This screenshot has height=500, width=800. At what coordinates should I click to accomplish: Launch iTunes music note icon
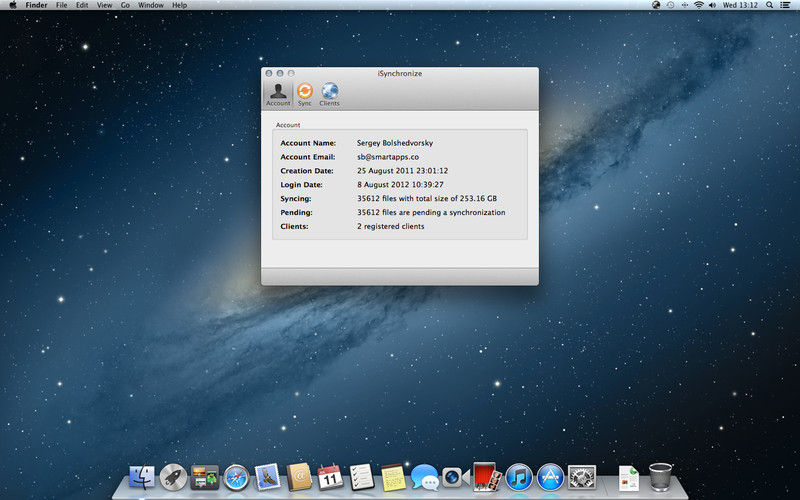tap(519, 478)
